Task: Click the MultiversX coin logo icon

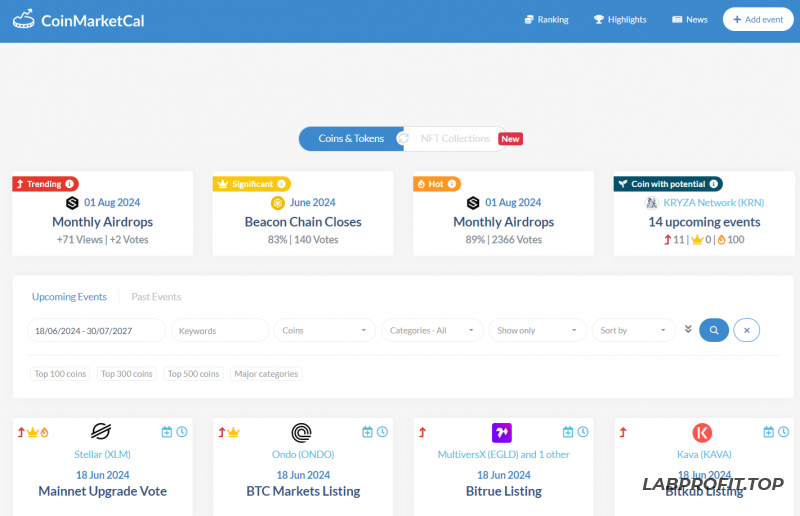Action: point(502,432)
